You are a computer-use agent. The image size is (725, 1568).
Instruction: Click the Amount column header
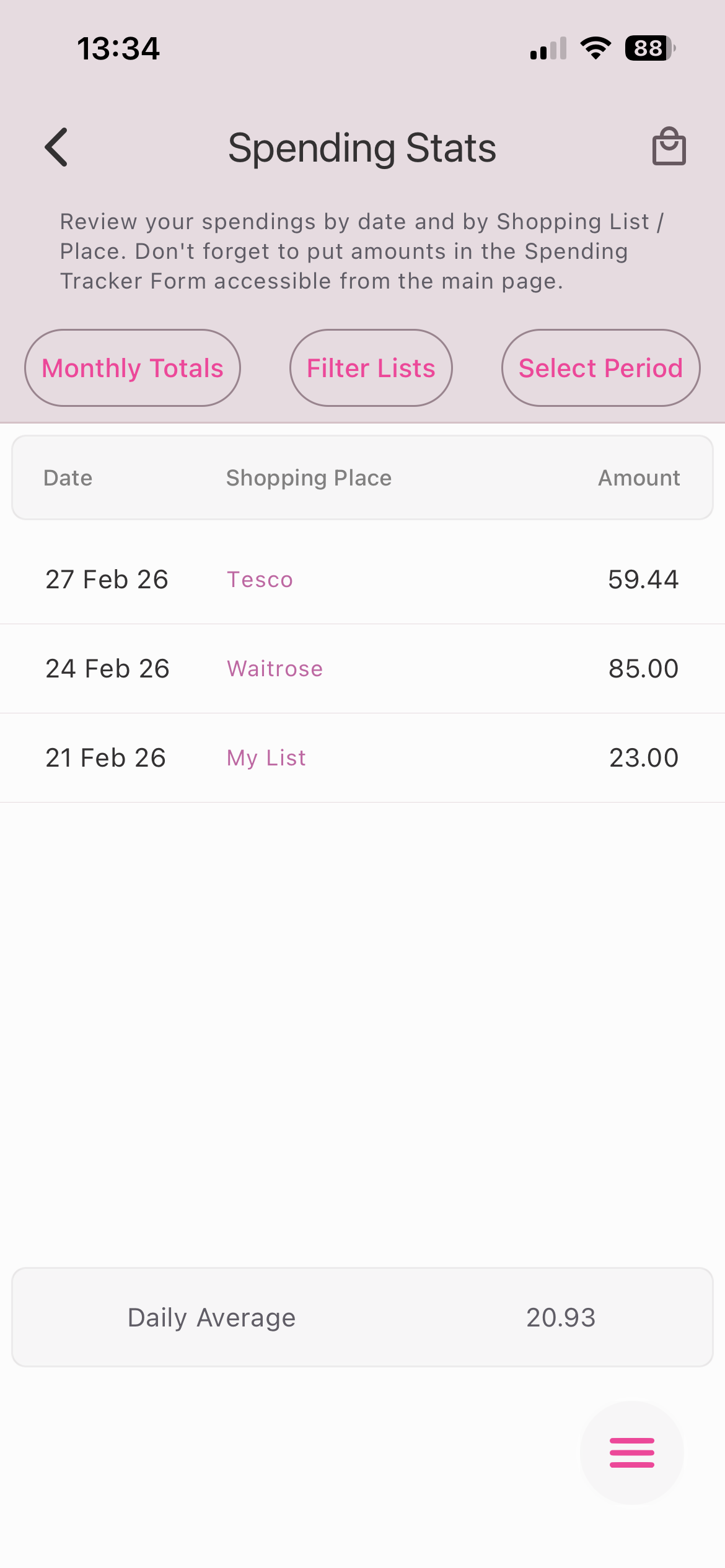coord(639,478)
